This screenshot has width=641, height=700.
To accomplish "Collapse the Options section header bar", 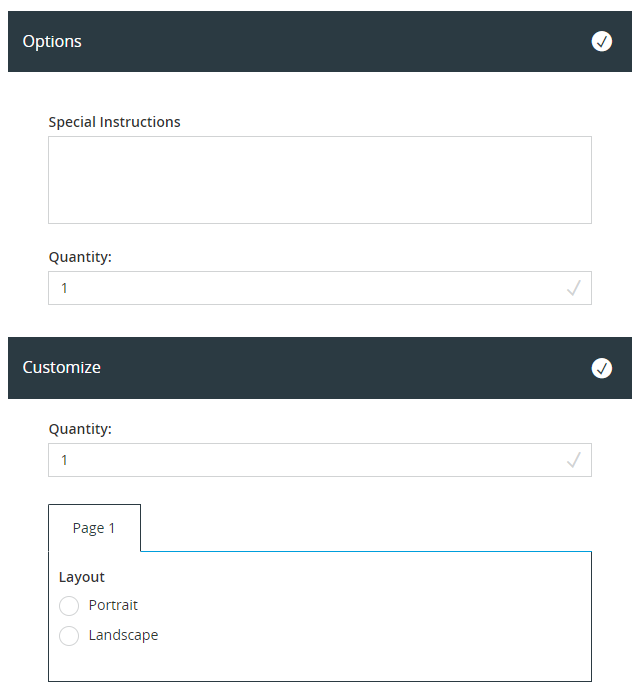I will pos(320,41).
